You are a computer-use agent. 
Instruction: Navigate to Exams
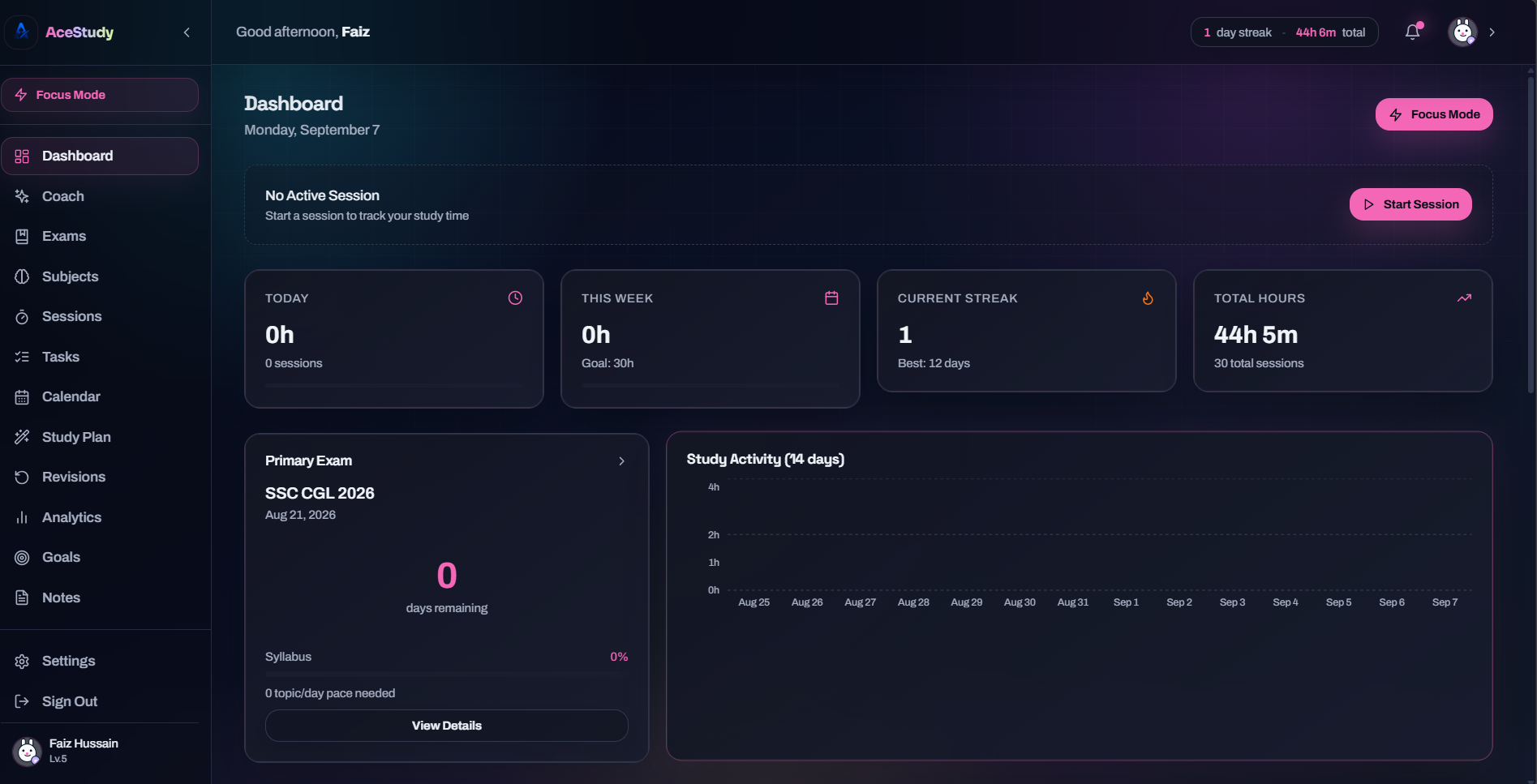point(100,236)
